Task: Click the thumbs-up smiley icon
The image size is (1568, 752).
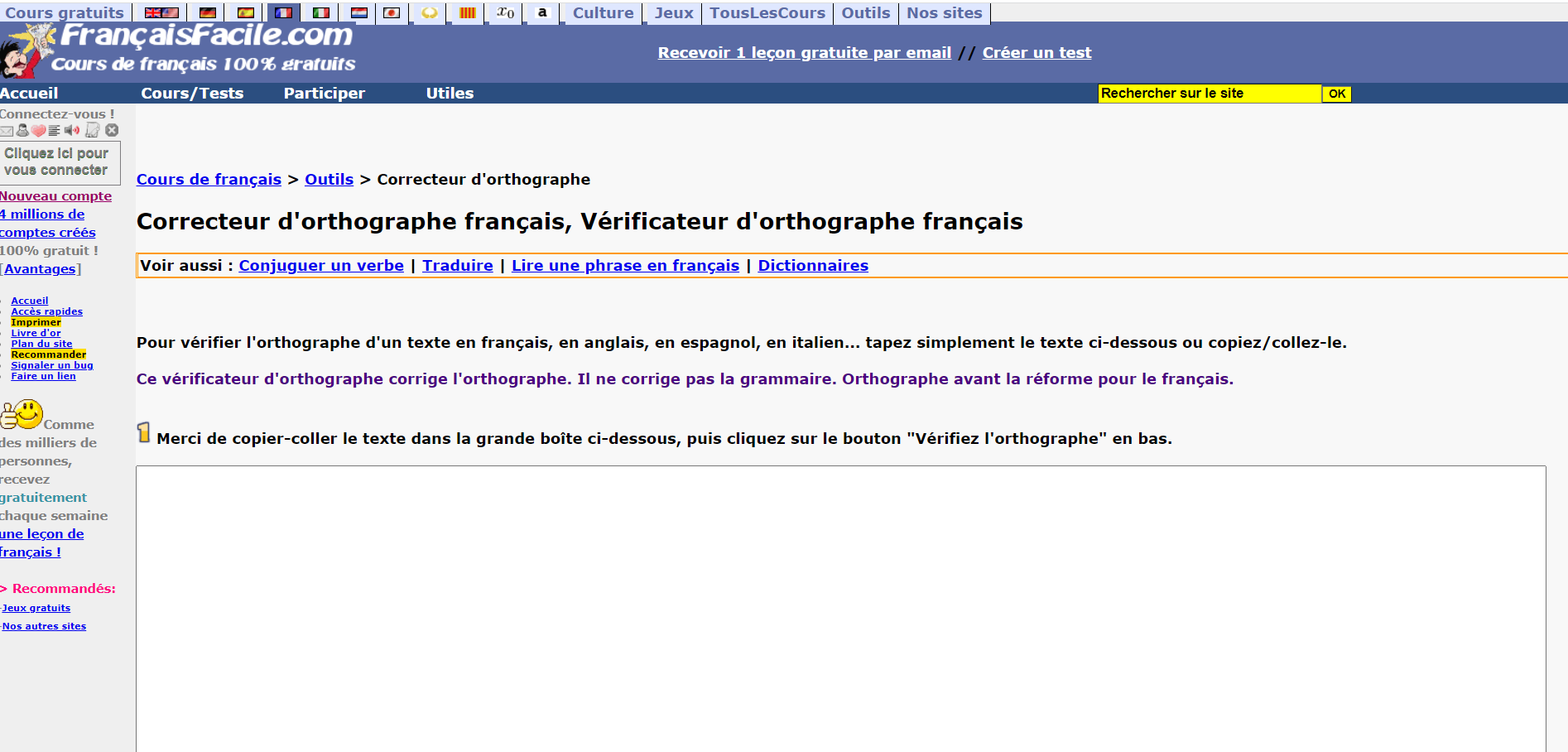Action: [22, 414]
